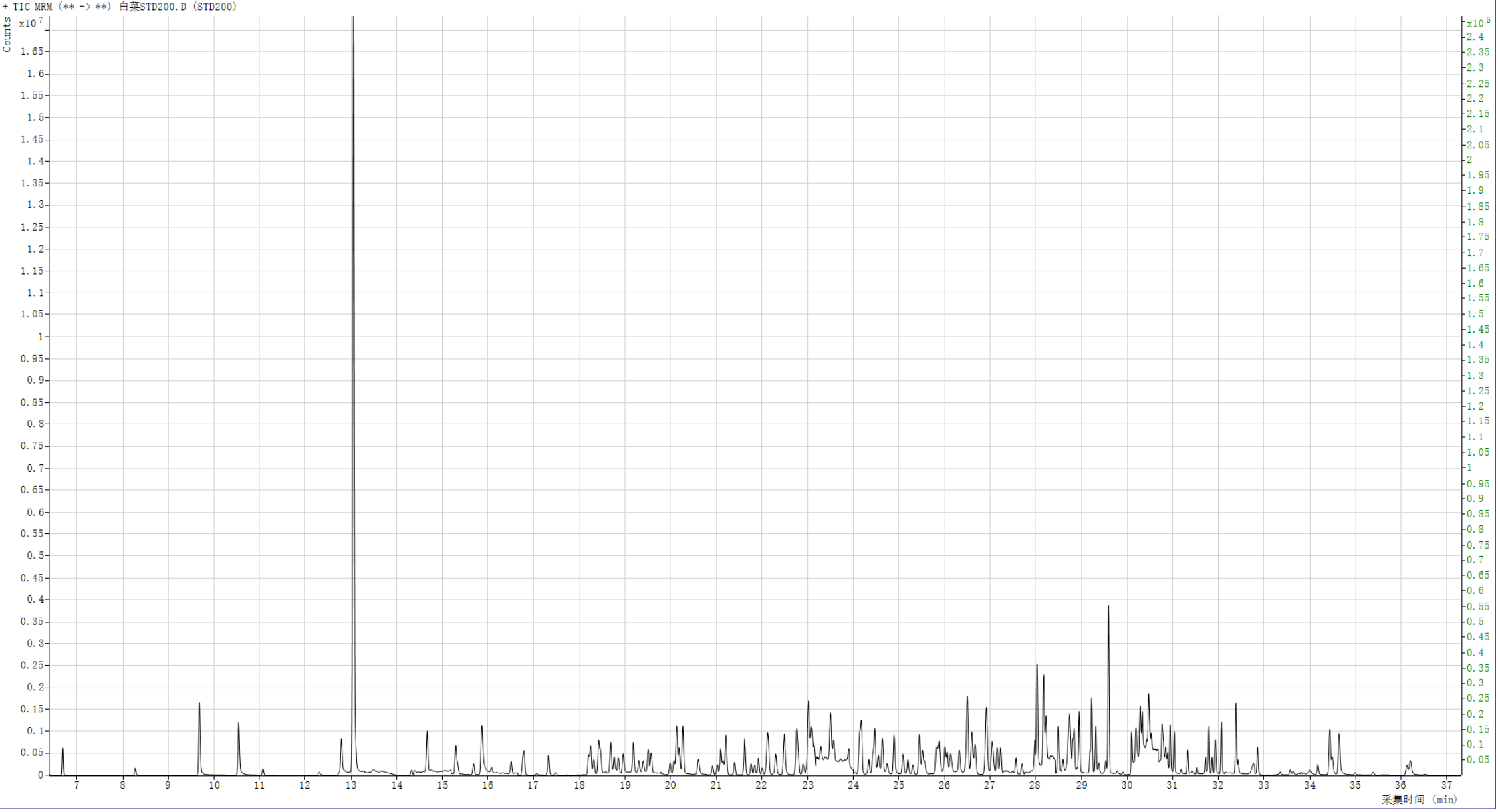1498x812 pixels.
Task: Click the 37 tick on time axis
Action: (1447, 785)
